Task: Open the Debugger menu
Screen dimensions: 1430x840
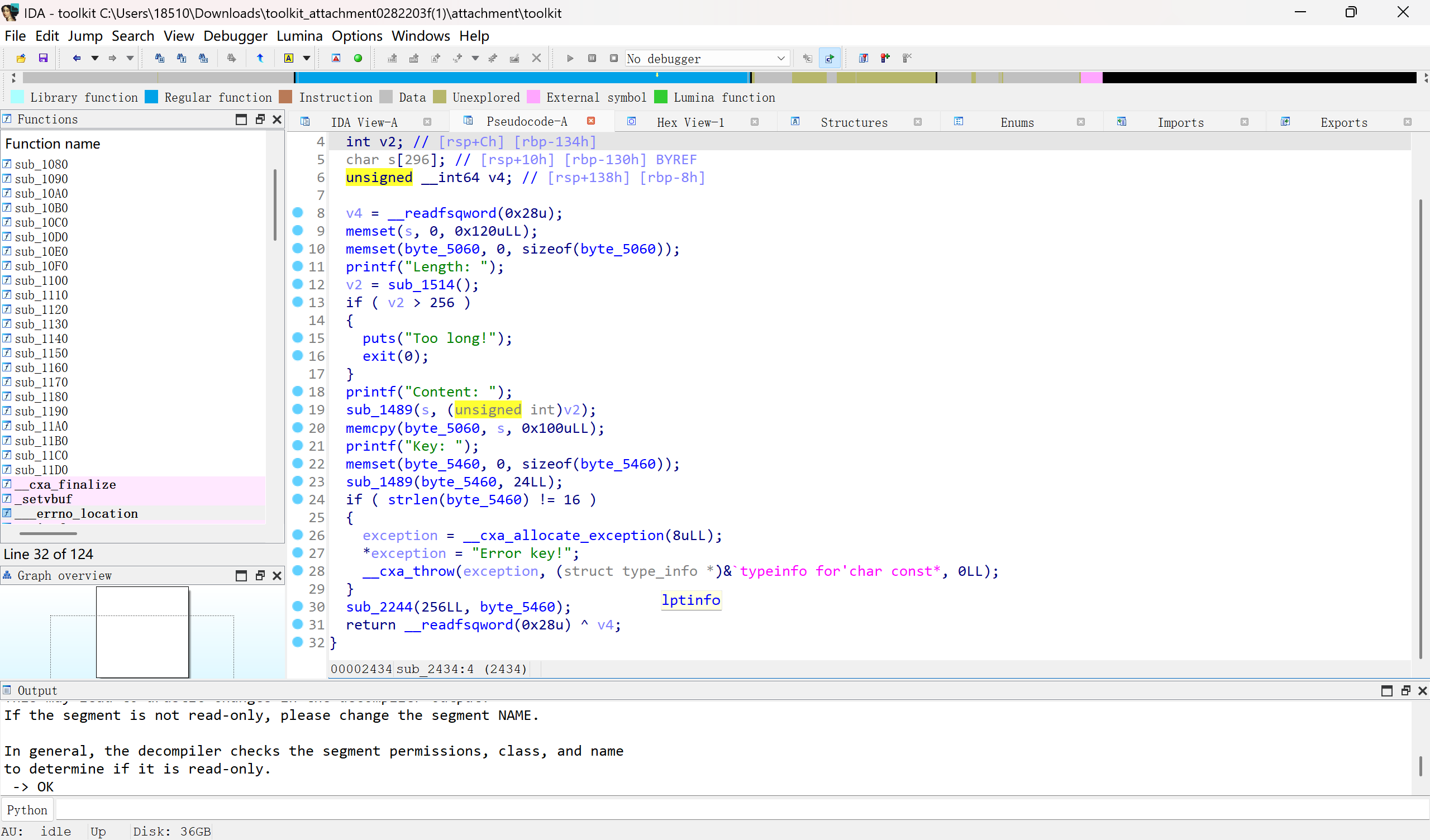Action: coord(236,36)
